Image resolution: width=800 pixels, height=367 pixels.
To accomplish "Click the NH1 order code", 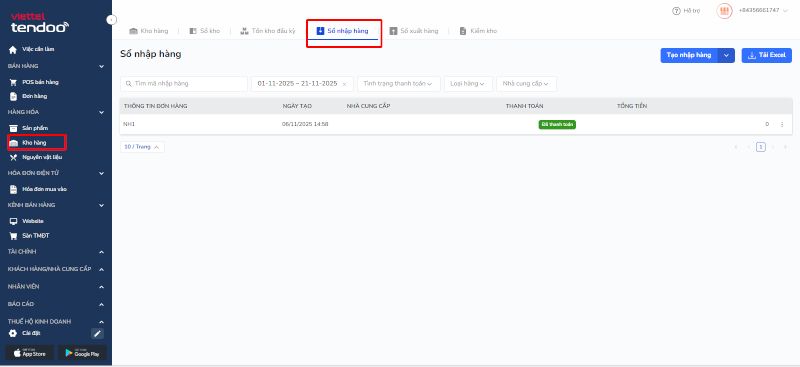I will [x=128, y=125].
